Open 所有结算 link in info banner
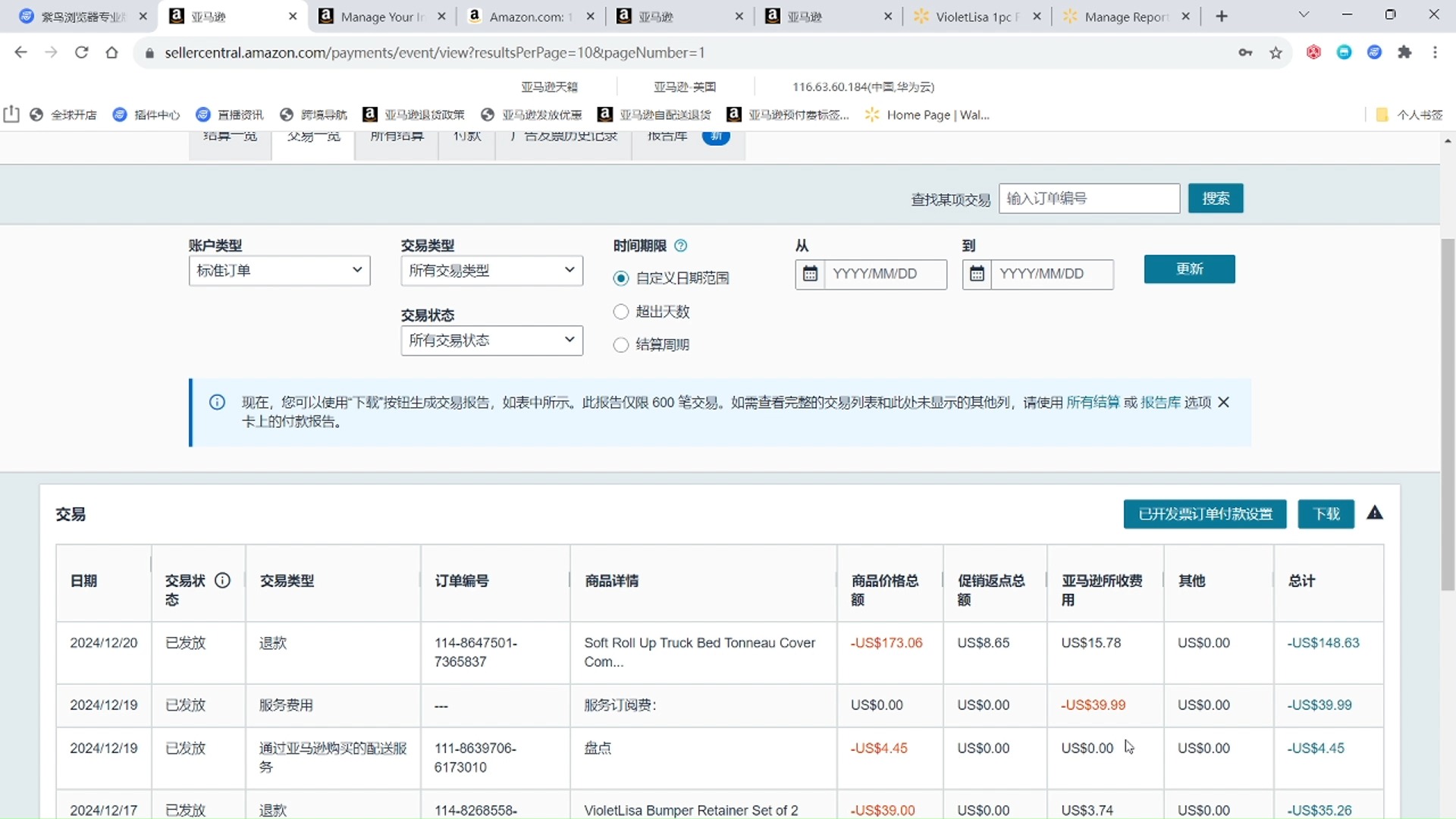Viewport: 1456px width, 819px height. coord(1093,403)
